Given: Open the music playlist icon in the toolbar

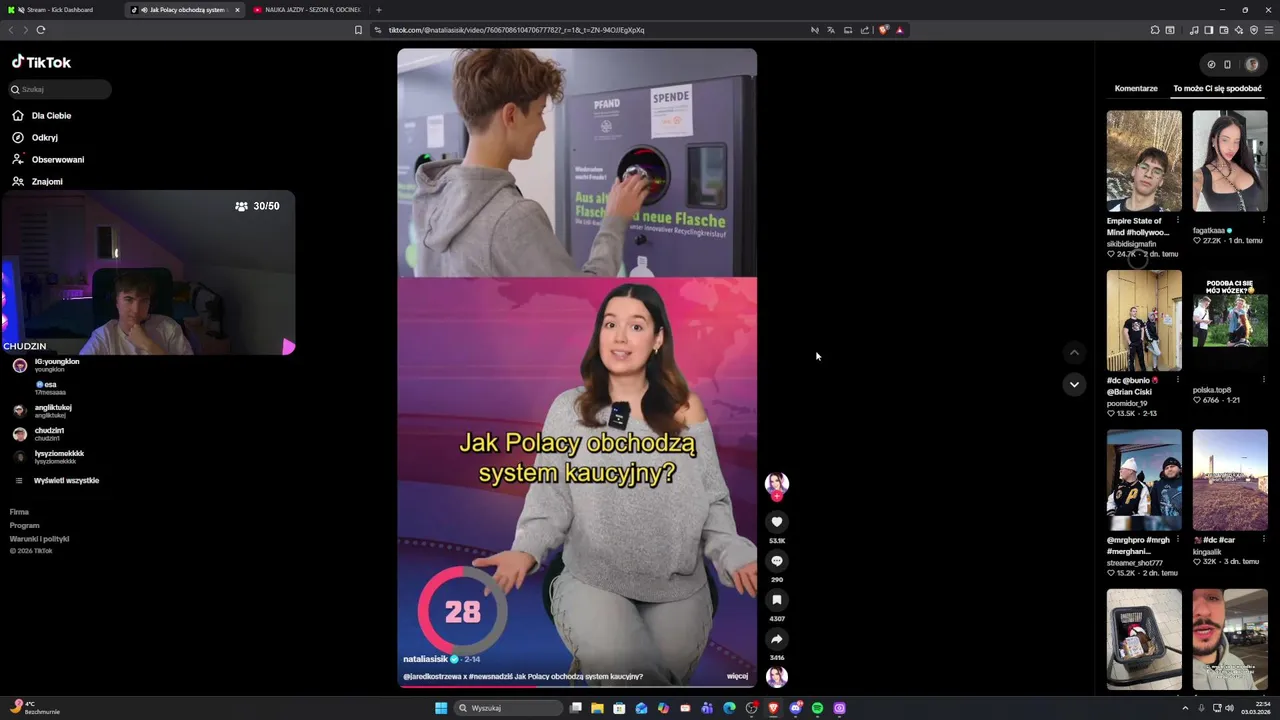Looking at the screenshot, I should click(1193, 30).
